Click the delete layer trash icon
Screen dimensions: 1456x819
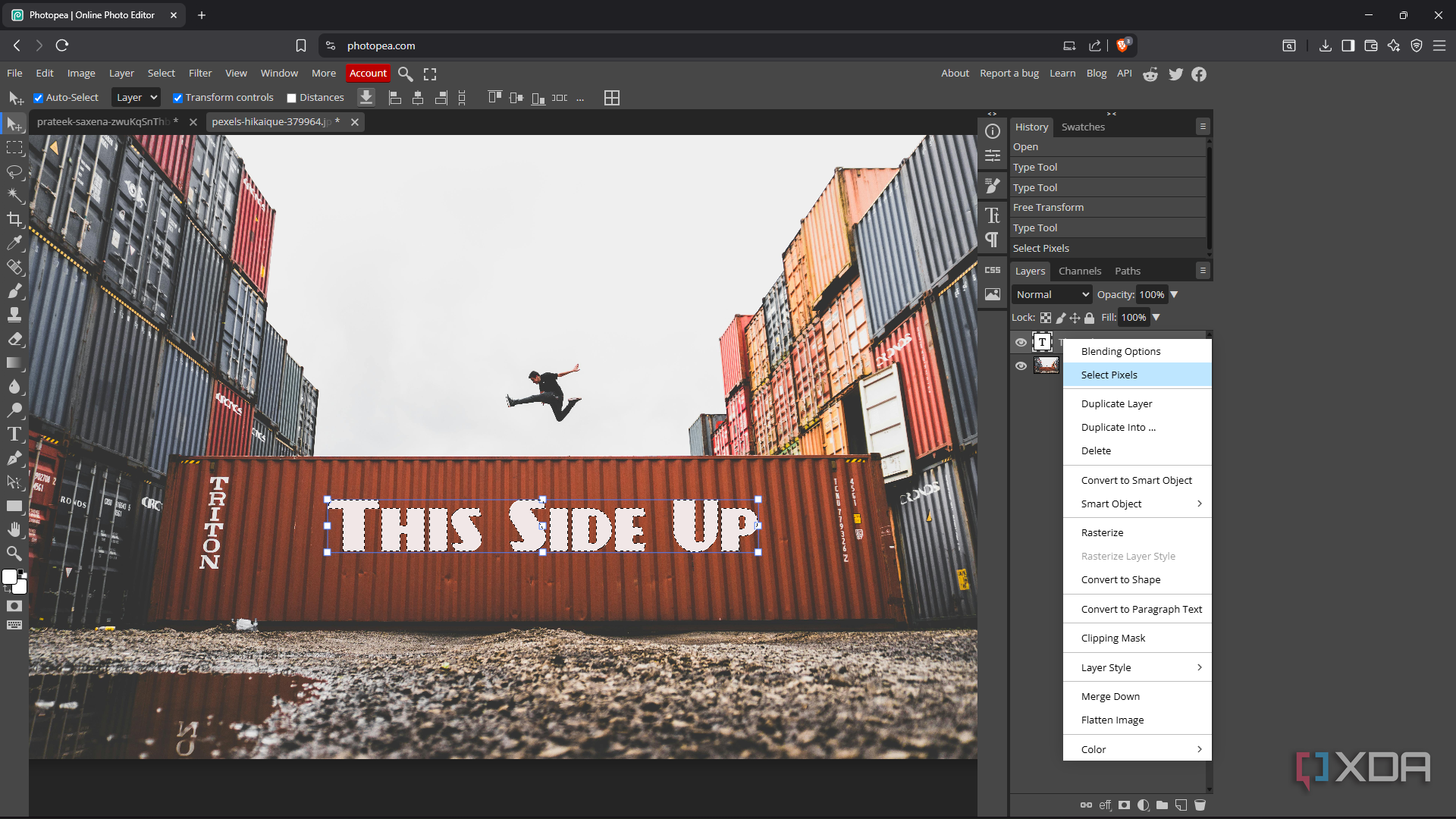(1200, 805)
